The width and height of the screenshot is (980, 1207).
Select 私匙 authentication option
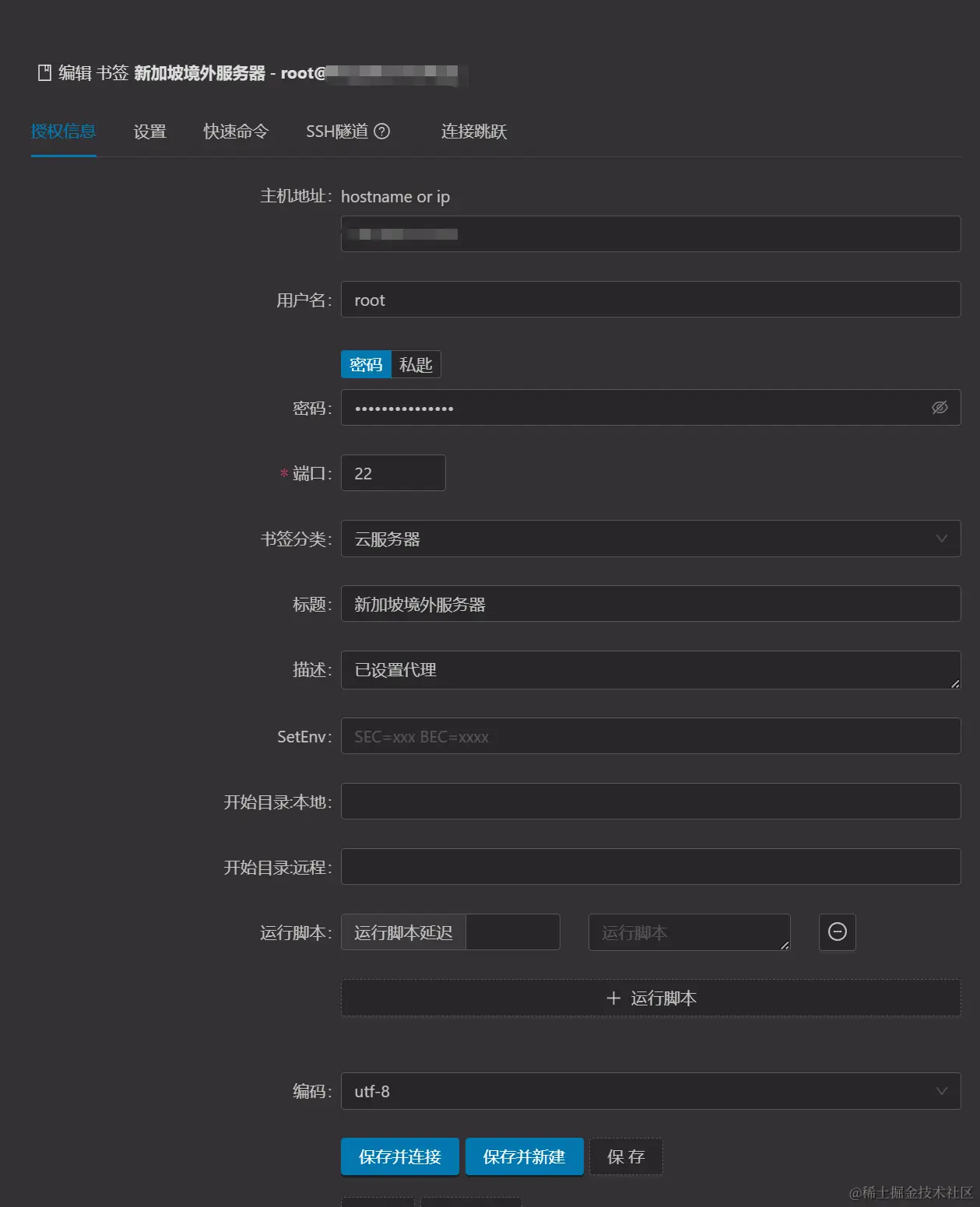(416, 364)
